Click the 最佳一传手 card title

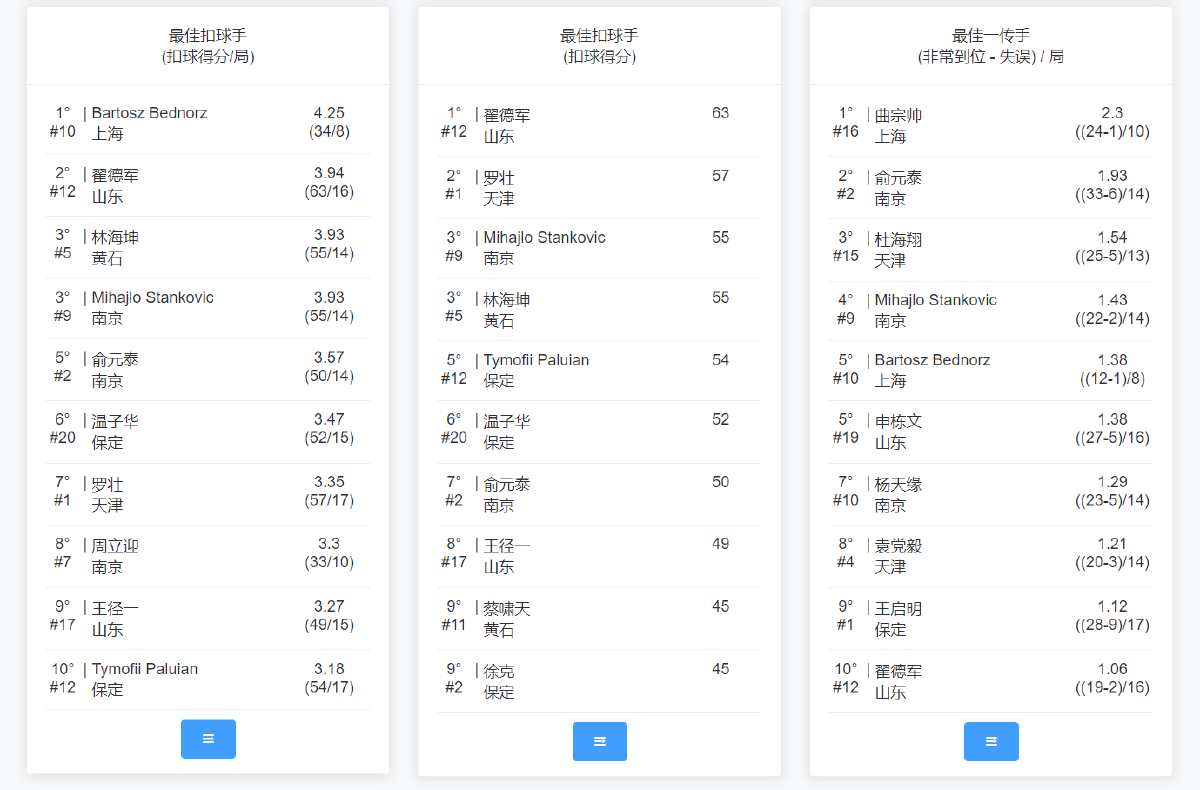tap(991, 36)
